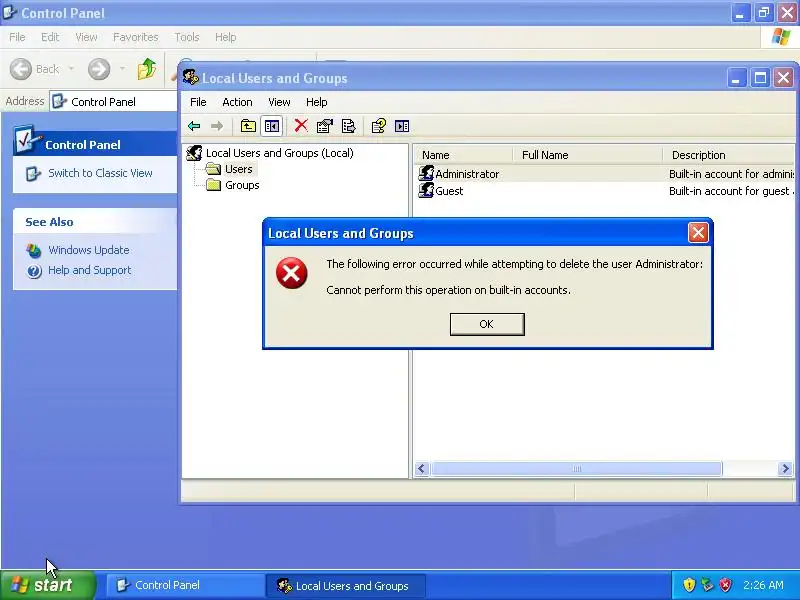
Task: Click the back arrow in MMC toolbar
Action: [194, 126]
